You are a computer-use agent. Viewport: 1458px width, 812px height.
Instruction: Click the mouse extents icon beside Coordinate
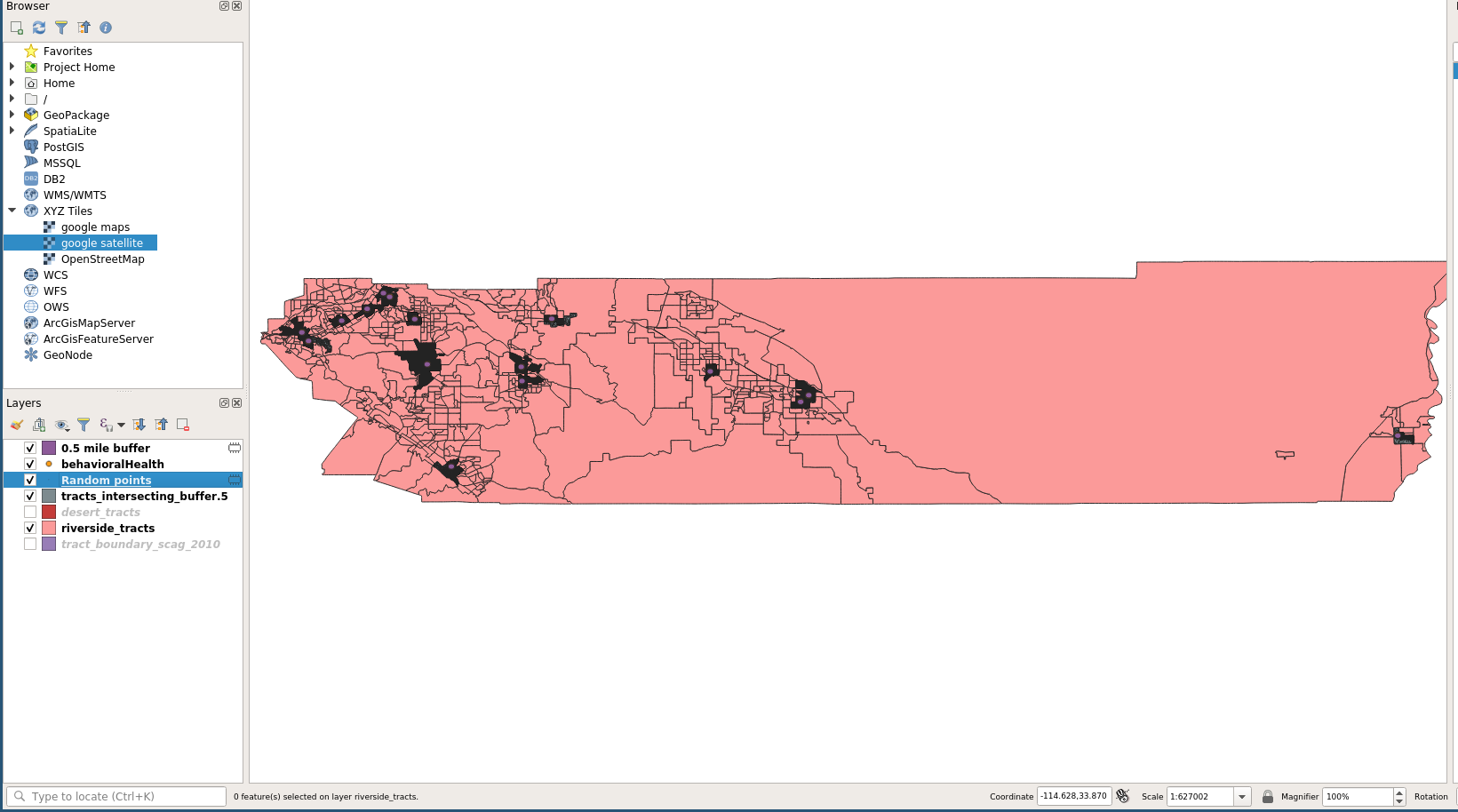pyautogui.click(x=1123, y=797)
